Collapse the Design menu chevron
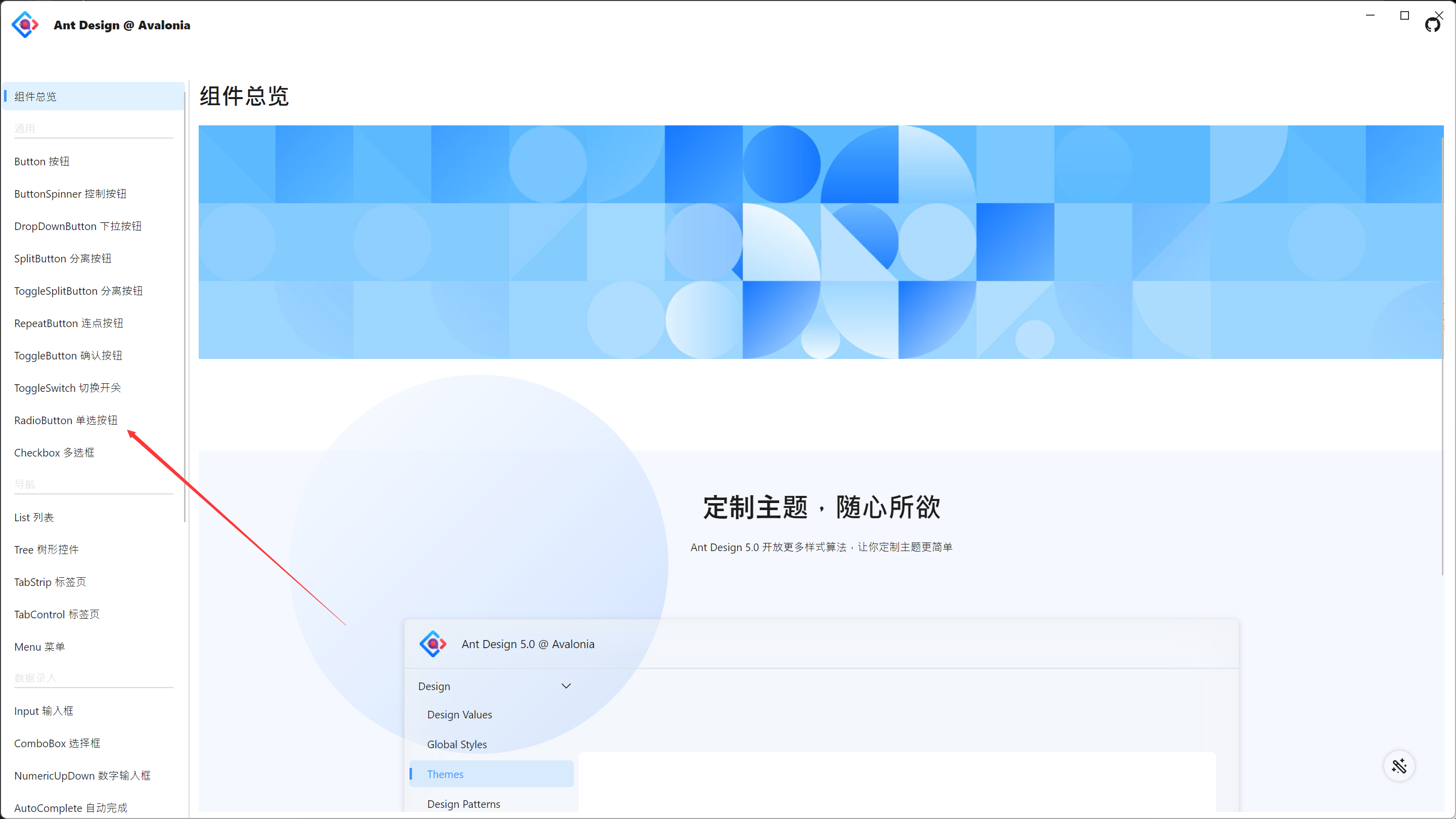1456x819 pixels. [566, 686]
